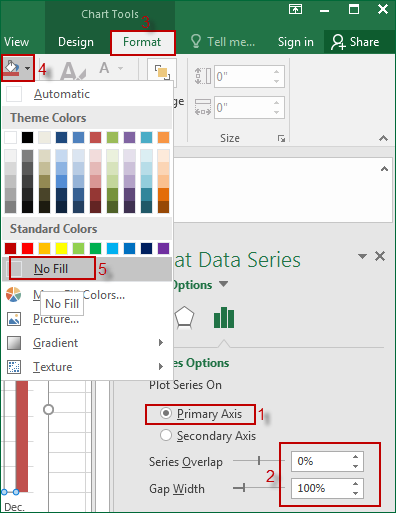396x513 pixels.
Task: Select the Secondary Axis radio button
Action: pos(166,435)
